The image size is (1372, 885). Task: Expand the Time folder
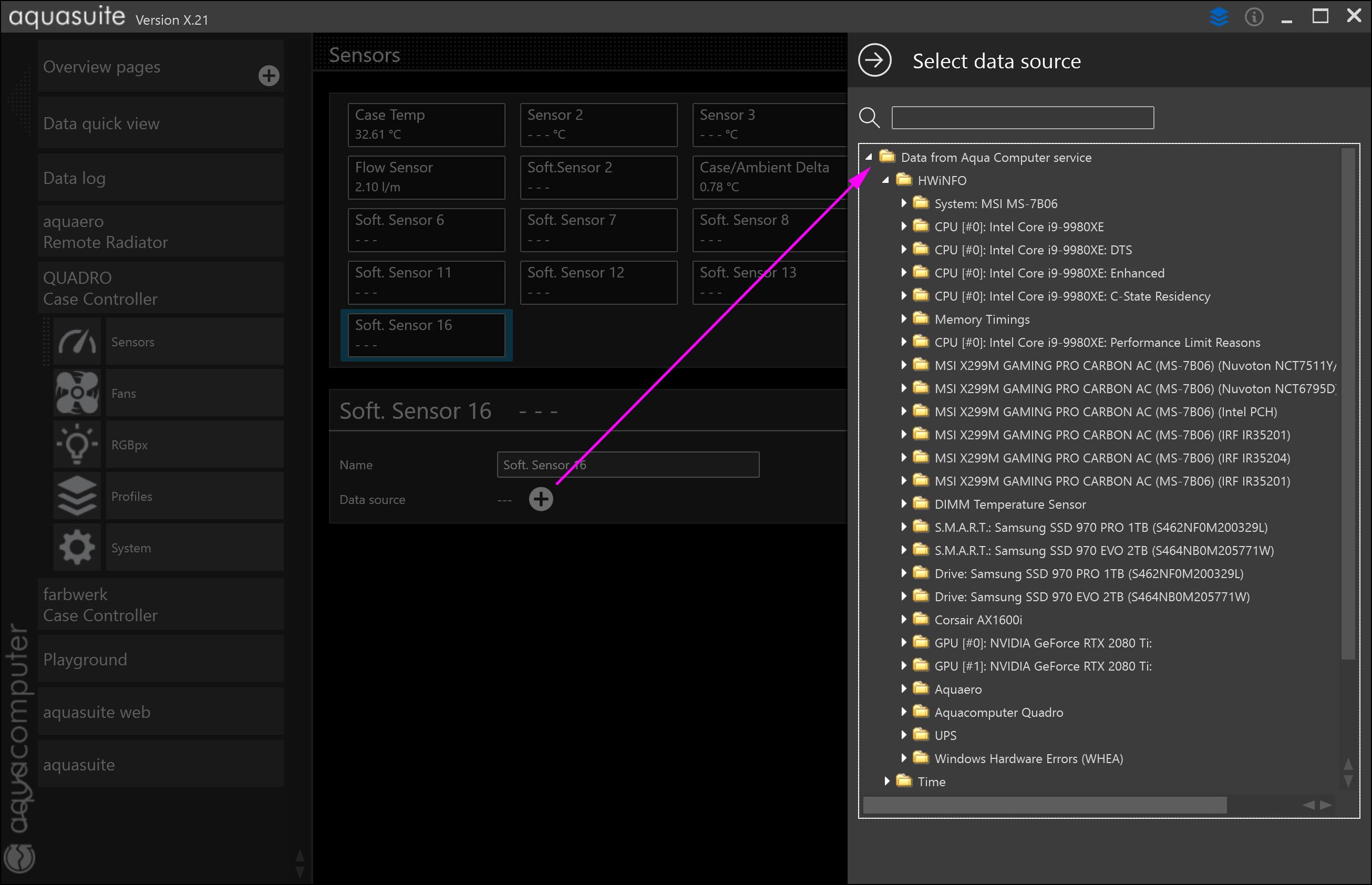click(886, 780)
